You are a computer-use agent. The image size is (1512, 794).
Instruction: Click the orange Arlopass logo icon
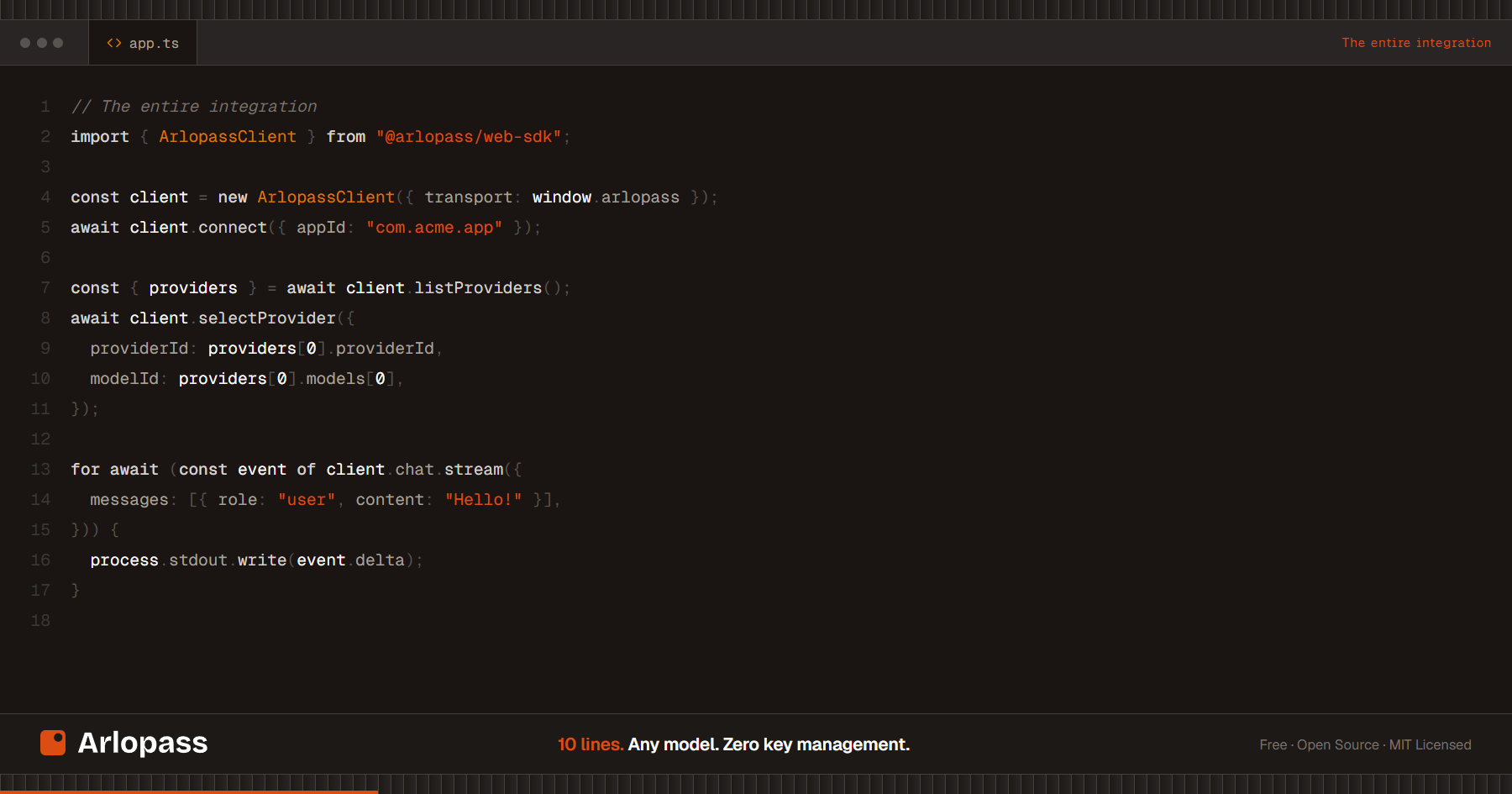tap(53, 743)
